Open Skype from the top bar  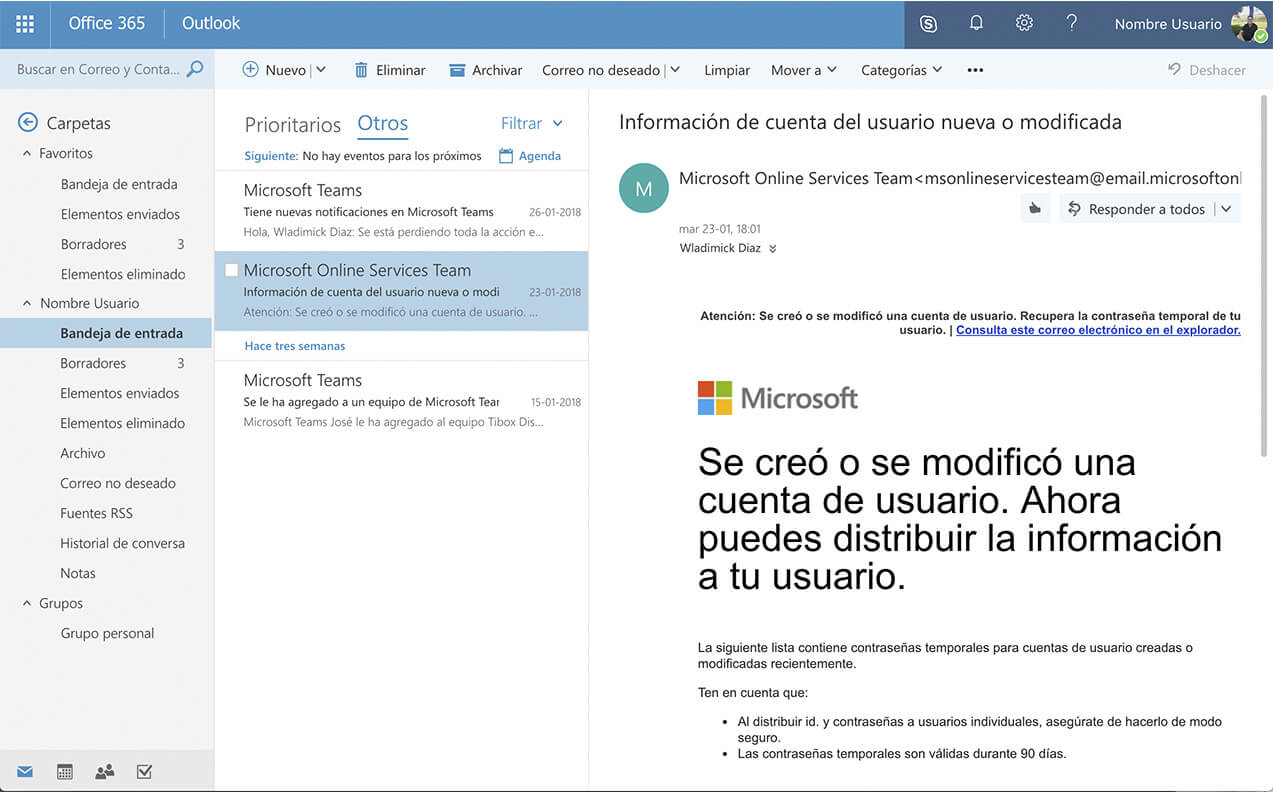(928, 24)
